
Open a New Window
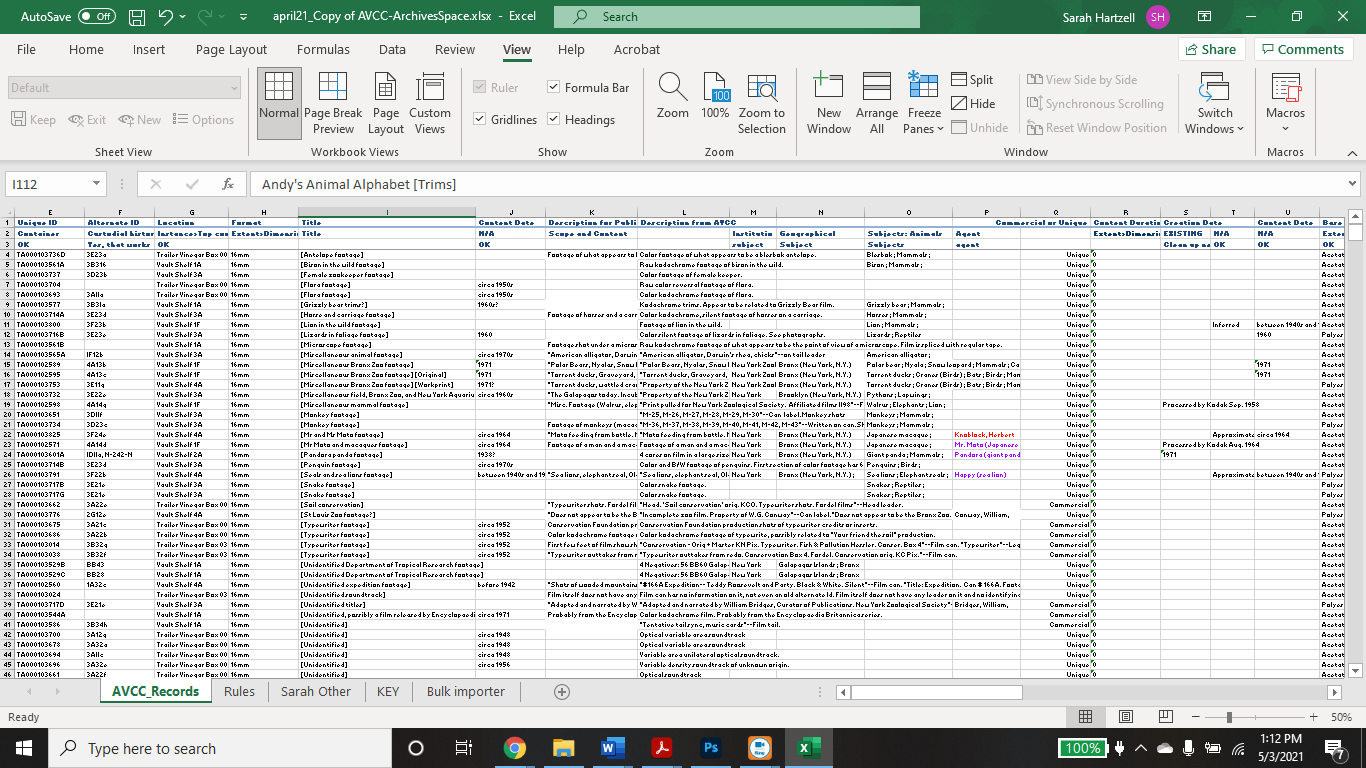pyautogui.click(x=828, y=102)
